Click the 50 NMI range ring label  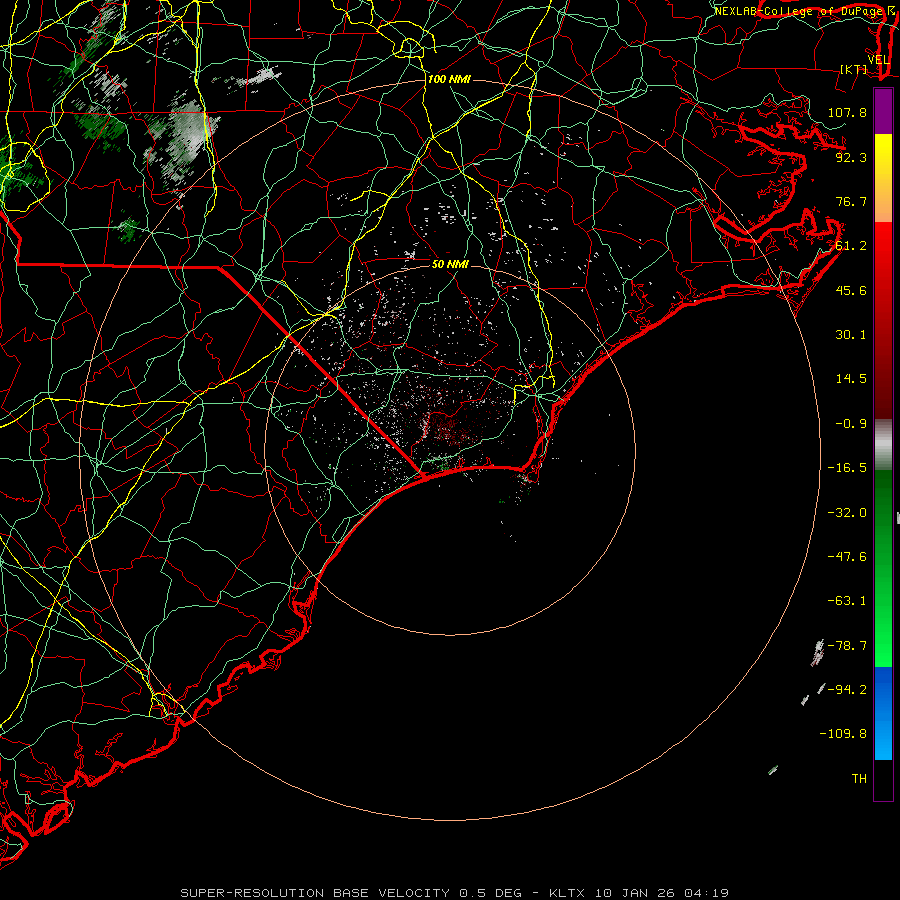tap(450, 264)
